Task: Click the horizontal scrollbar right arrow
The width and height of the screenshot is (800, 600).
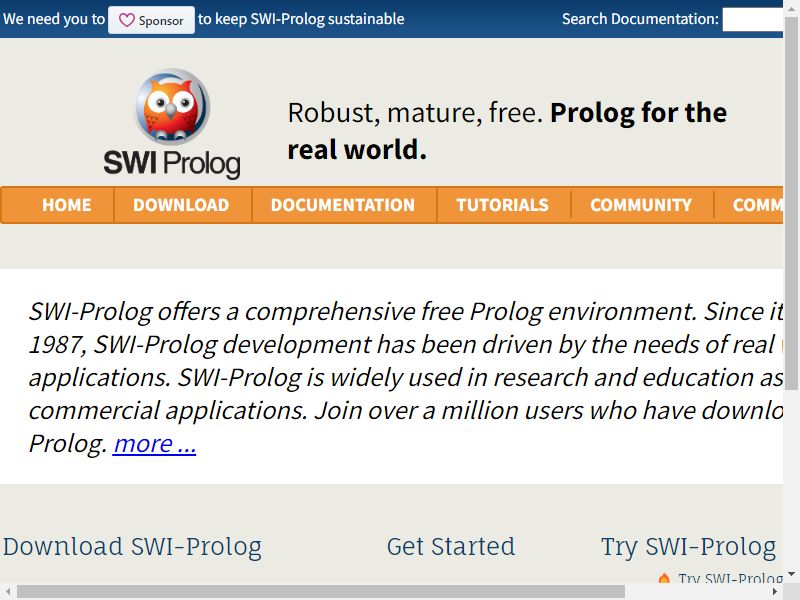Action: coord(774,592)
